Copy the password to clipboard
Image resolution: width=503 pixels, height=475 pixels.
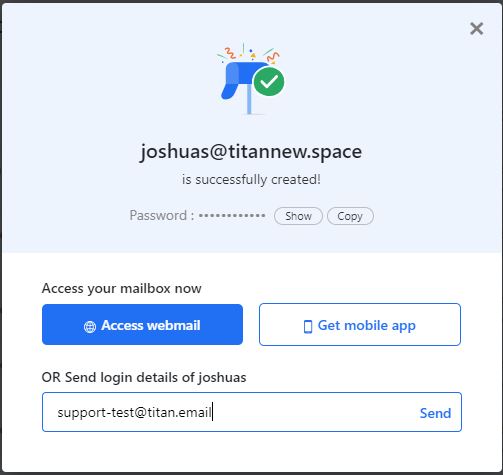(350, 216)
